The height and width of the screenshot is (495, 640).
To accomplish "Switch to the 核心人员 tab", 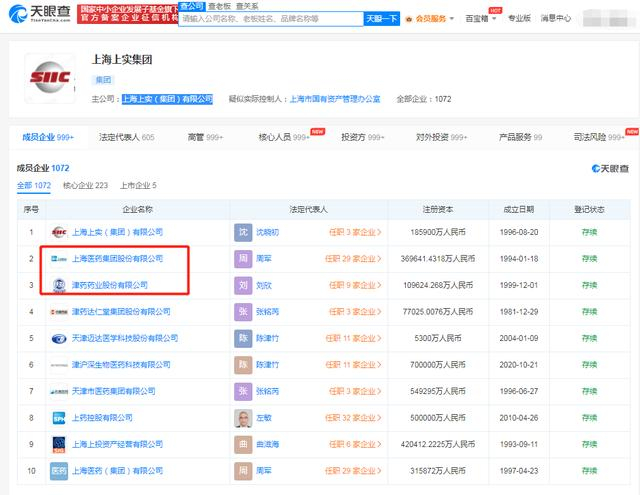I will tap(284, 138).
